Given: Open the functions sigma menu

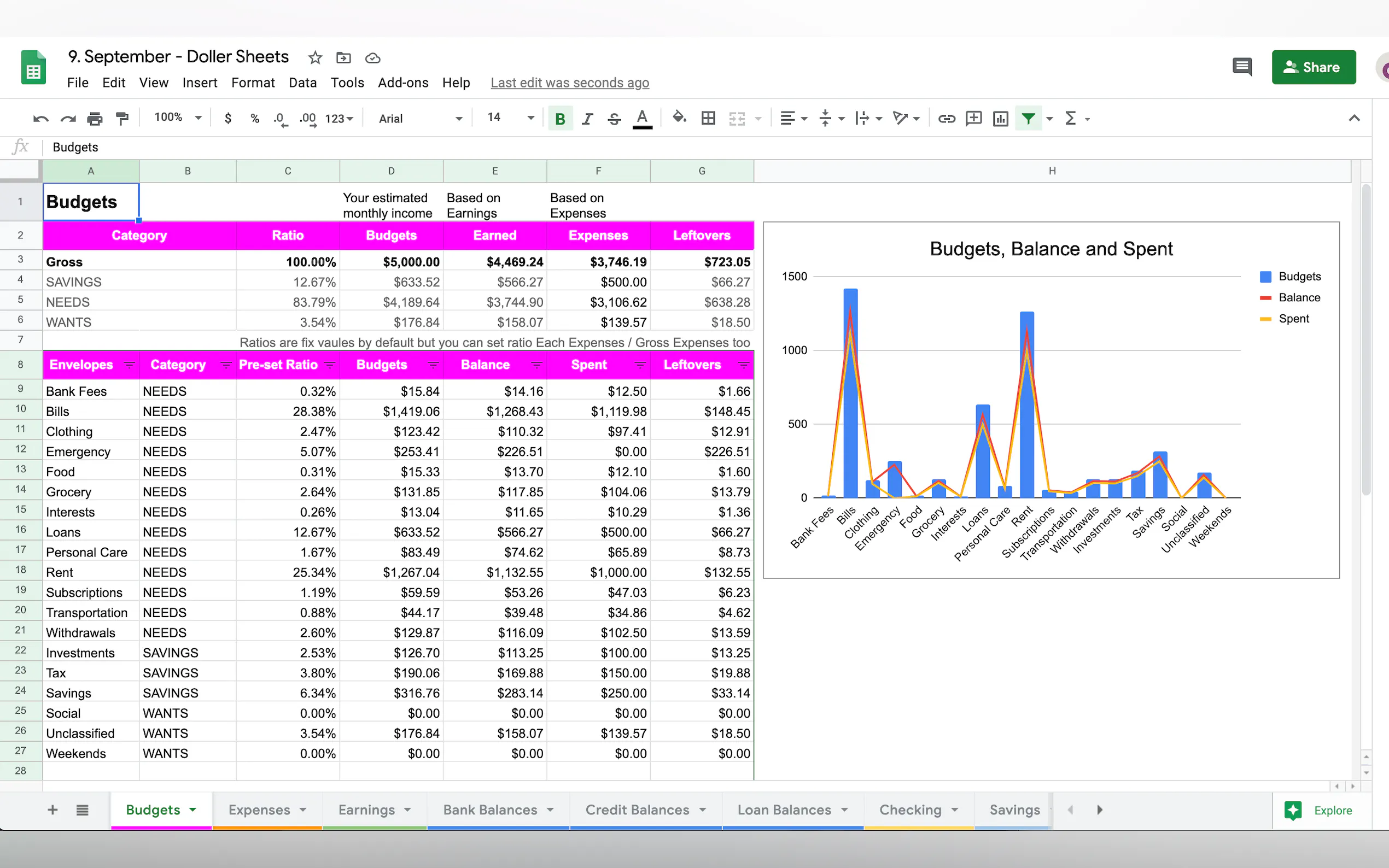Looking at the screenshot, I should point(1070,118).
